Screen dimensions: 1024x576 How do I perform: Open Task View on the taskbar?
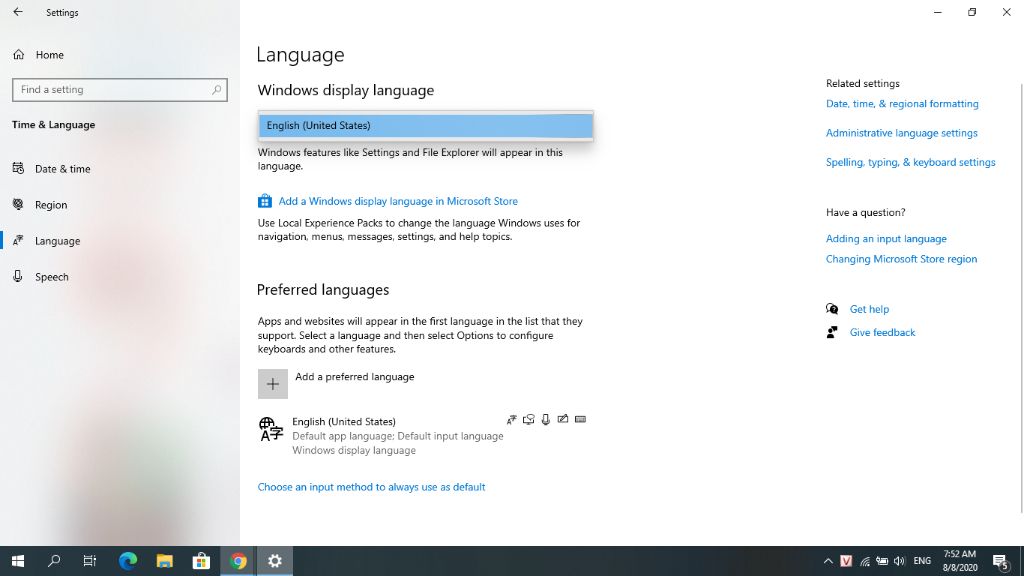(90, 561)
